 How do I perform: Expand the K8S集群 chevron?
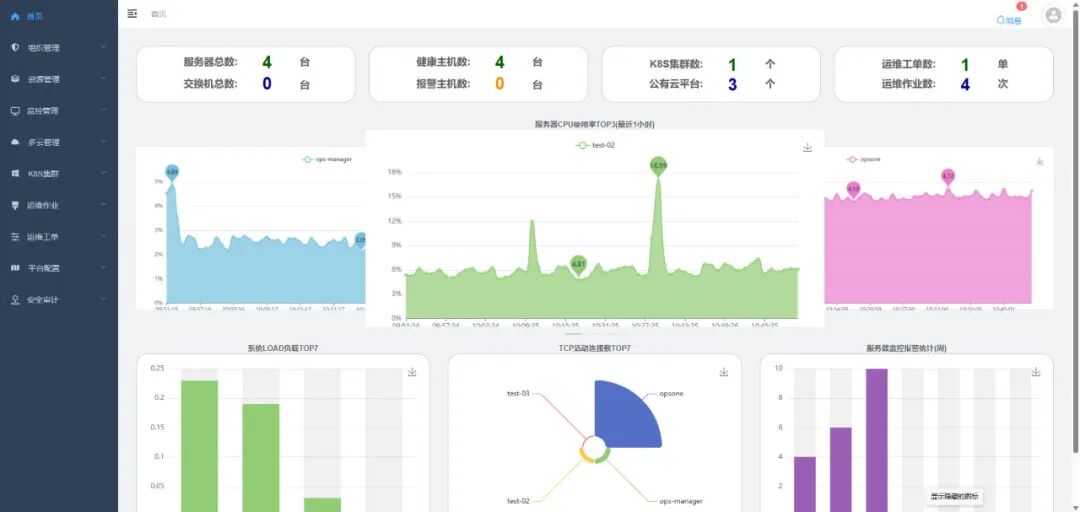pos(103,174)
